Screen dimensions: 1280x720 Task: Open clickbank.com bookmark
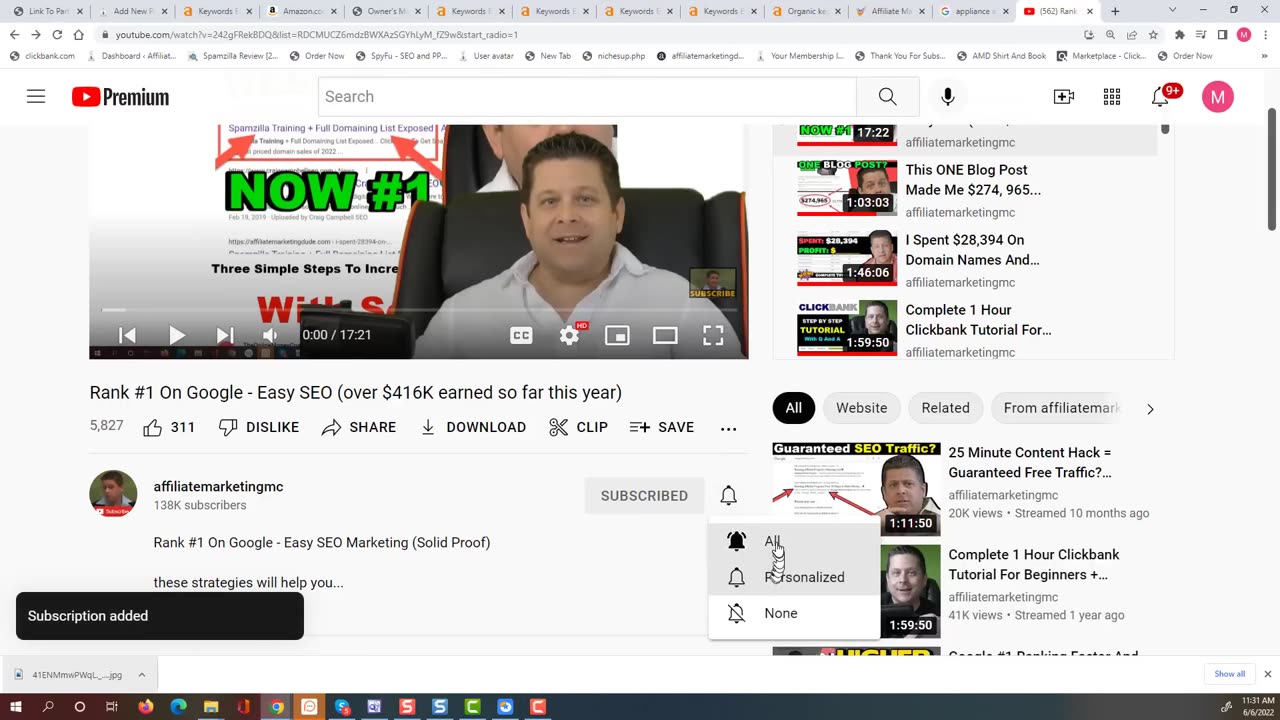(42, 56)
